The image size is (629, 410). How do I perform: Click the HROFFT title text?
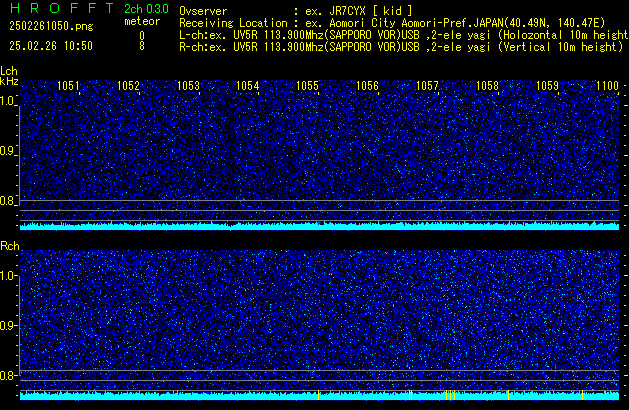(62, 8)
